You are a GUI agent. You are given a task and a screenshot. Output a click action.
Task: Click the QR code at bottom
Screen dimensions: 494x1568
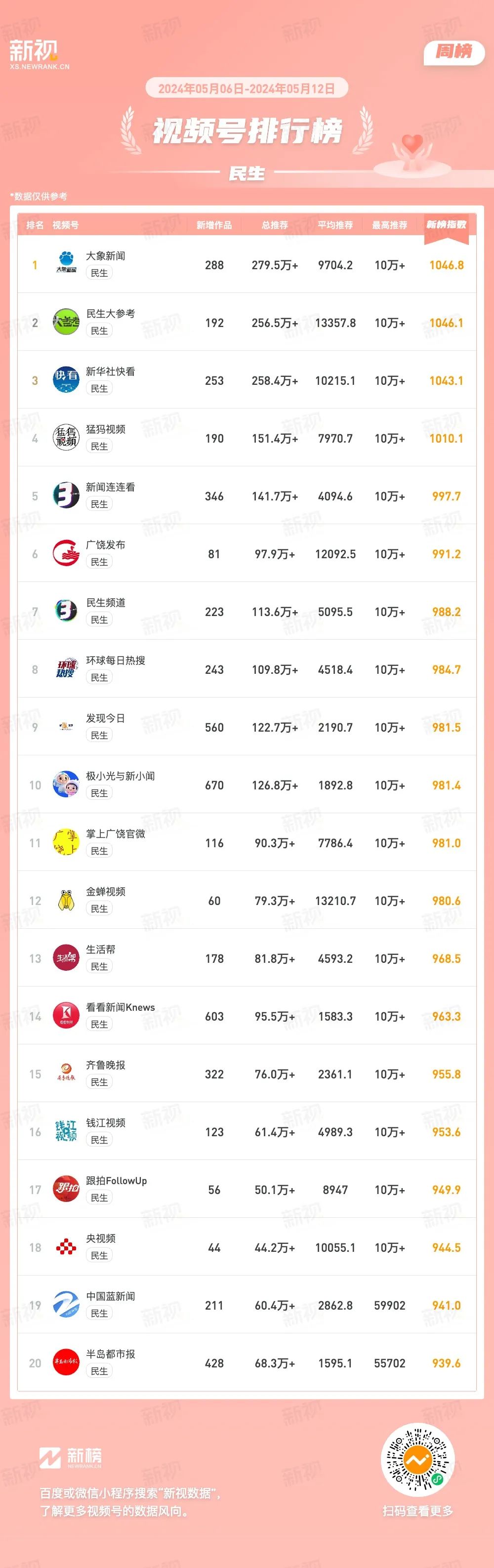pos(417,1460)
